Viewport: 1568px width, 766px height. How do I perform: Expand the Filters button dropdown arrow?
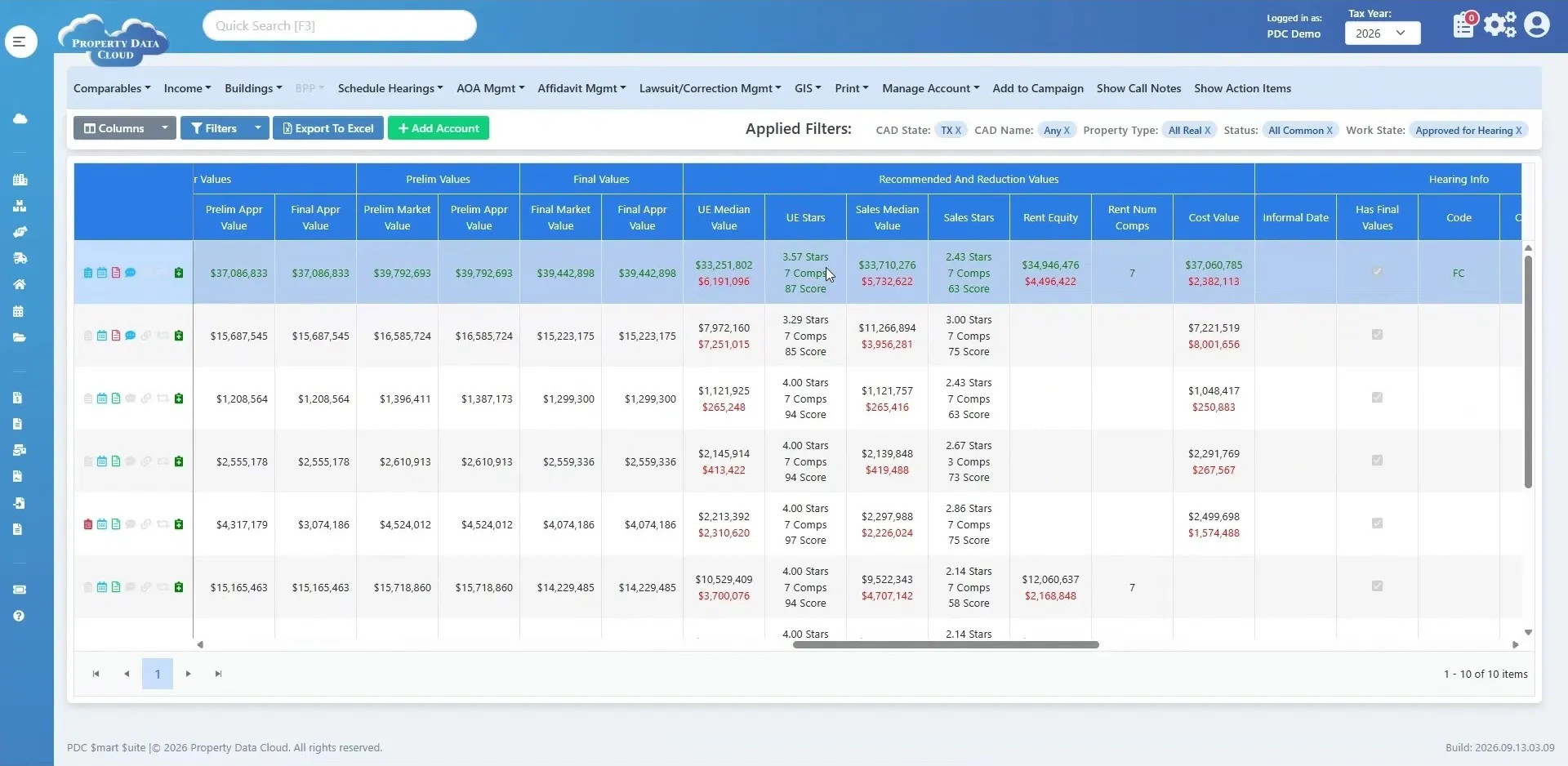(258, 128)
